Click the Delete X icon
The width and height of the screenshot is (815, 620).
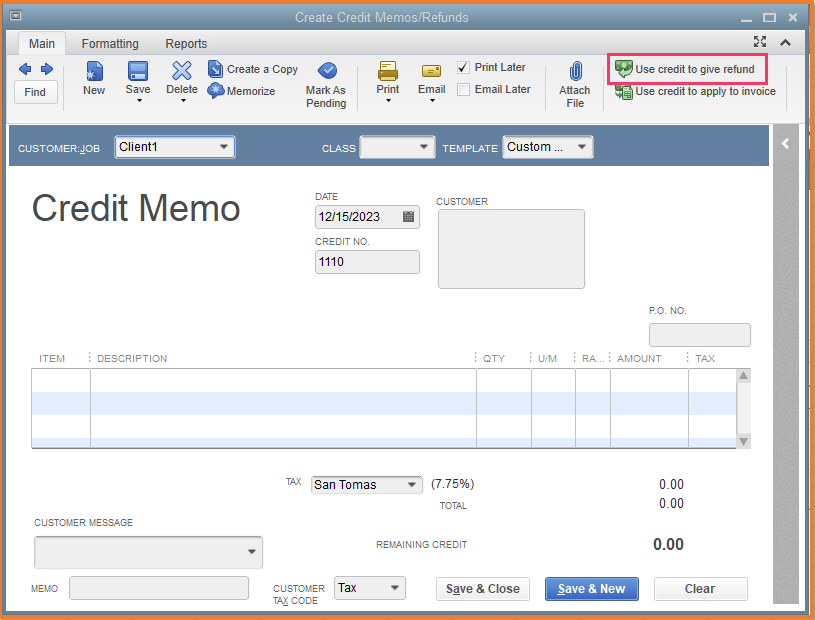click(182, 71)
